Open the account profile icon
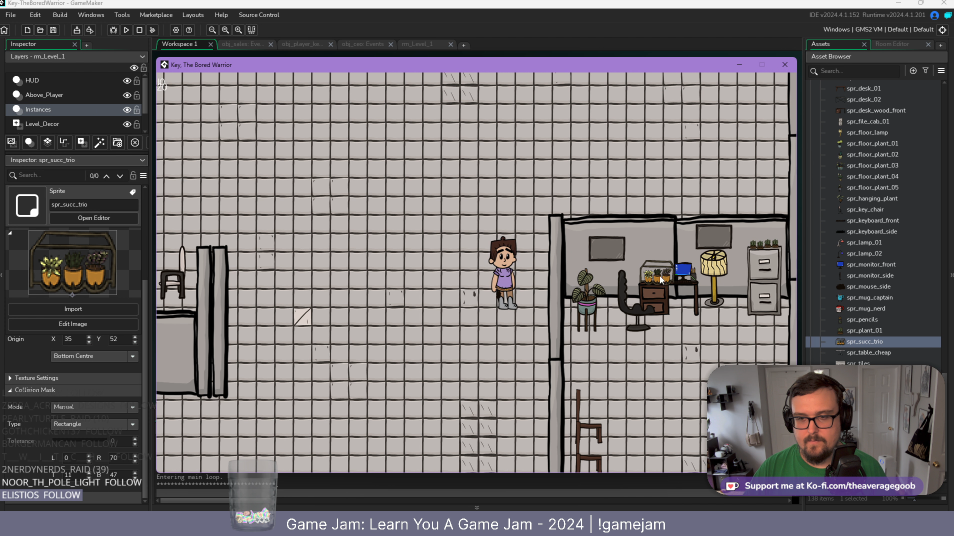This screenshot has height=536, width=954. click(935, 15)
